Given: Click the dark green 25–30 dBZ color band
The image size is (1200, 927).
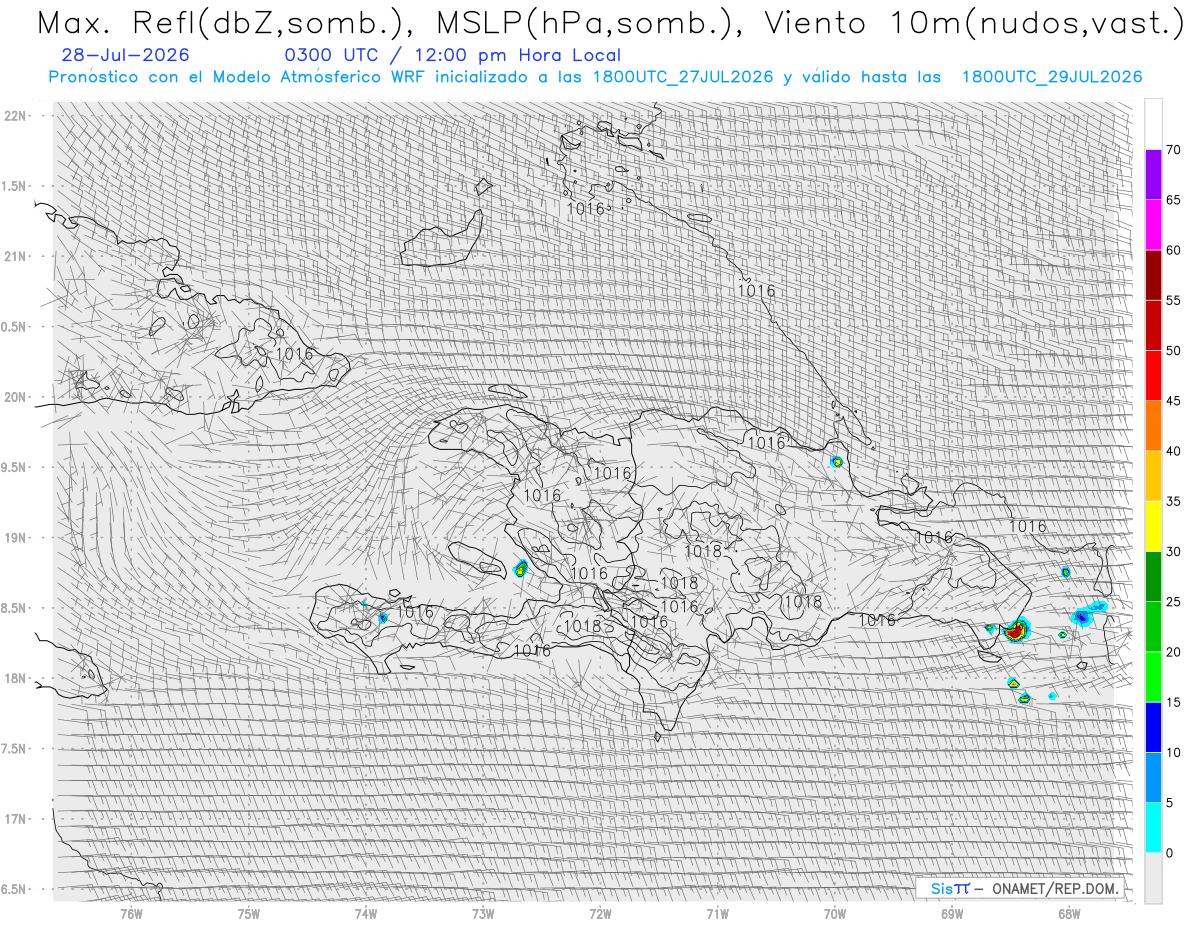Looking at the screenshot, I should pyautogui.click(x=1153, y=576).
